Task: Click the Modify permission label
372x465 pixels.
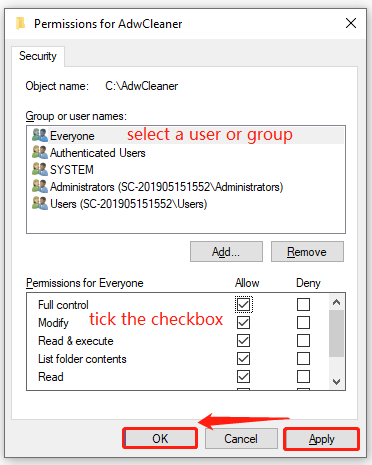Action: [53, 323]
